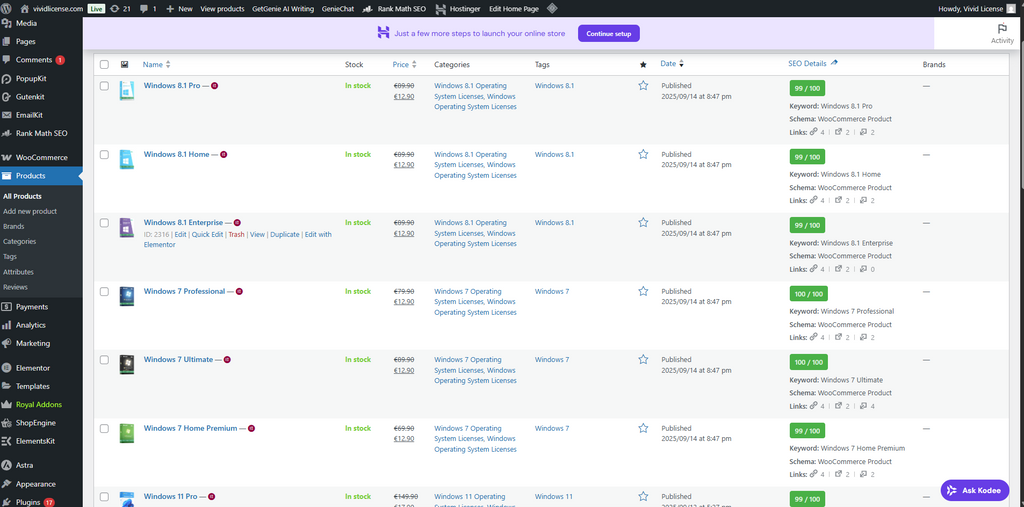Click the Live status badge
The image size is (1024, 507).
click(x=96, y=9)
